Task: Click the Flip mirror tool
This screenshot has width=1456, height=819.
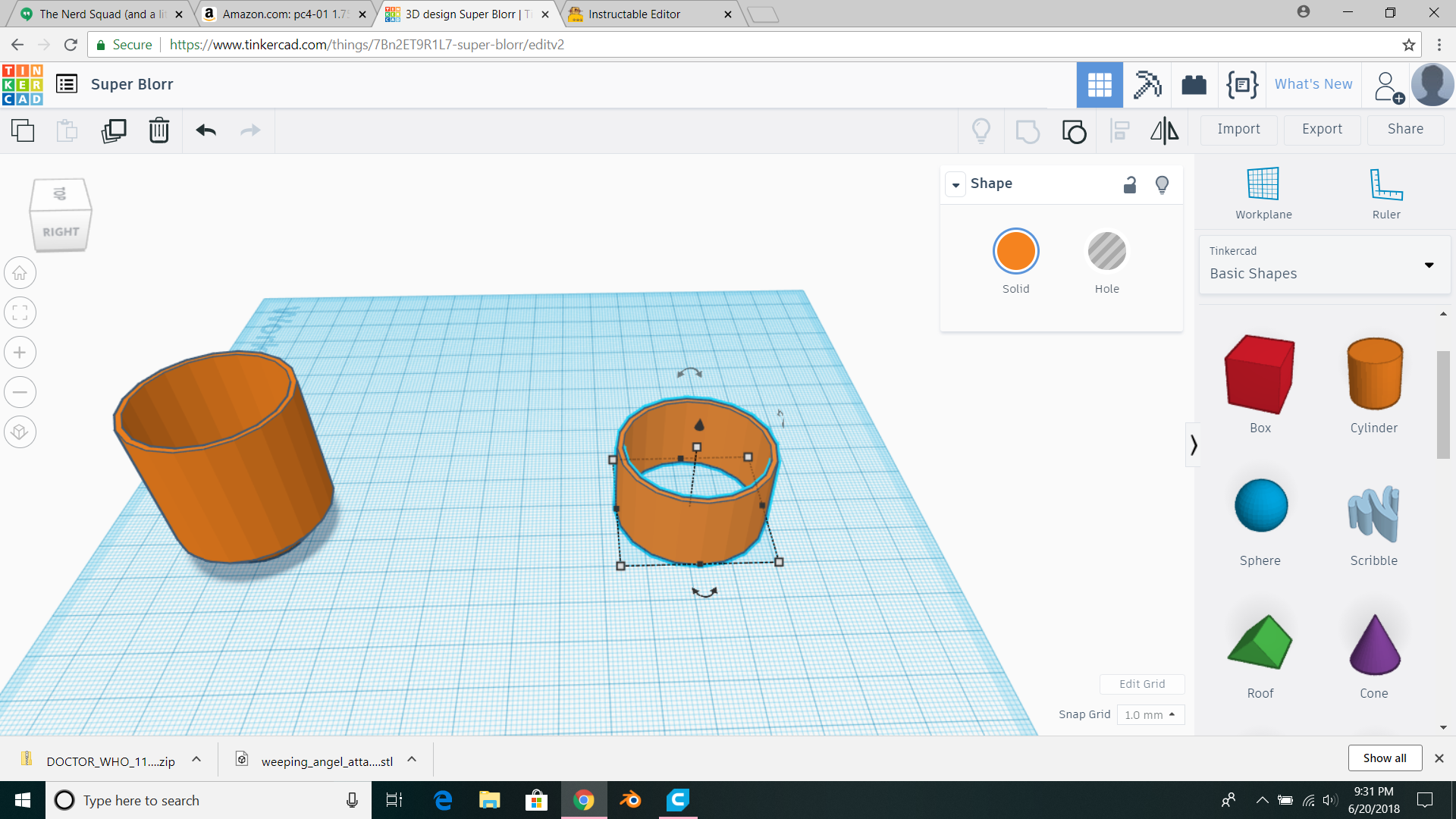Action: click(x=1165, y=130)
